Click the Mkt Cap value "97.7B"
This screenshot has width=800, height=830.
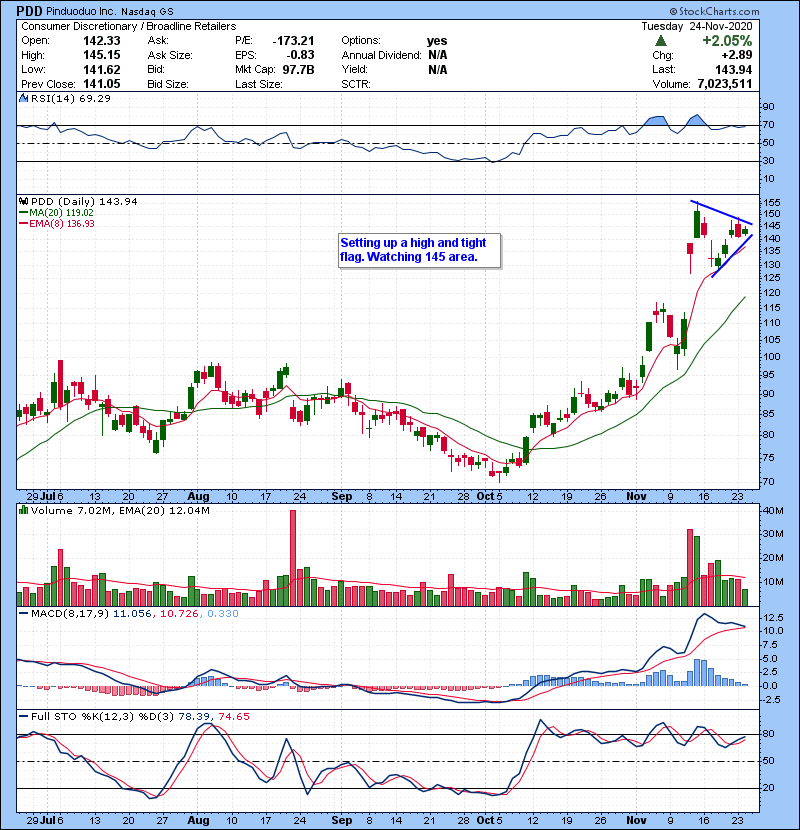(298, 70)
